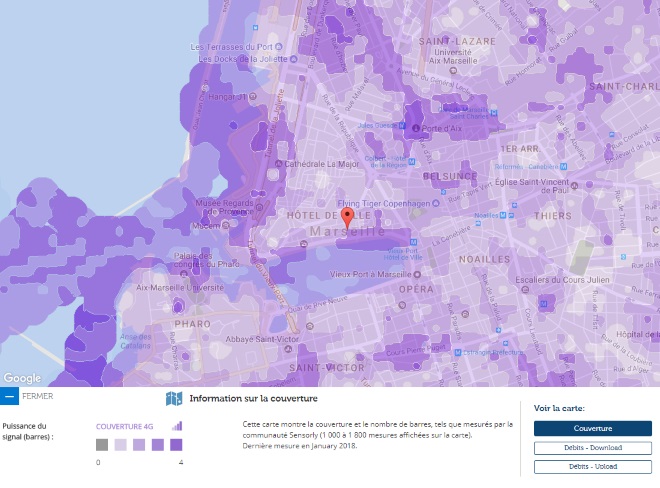660x488 pixels.
Task: Click the La Canebière street label
Action: (451, 236)
